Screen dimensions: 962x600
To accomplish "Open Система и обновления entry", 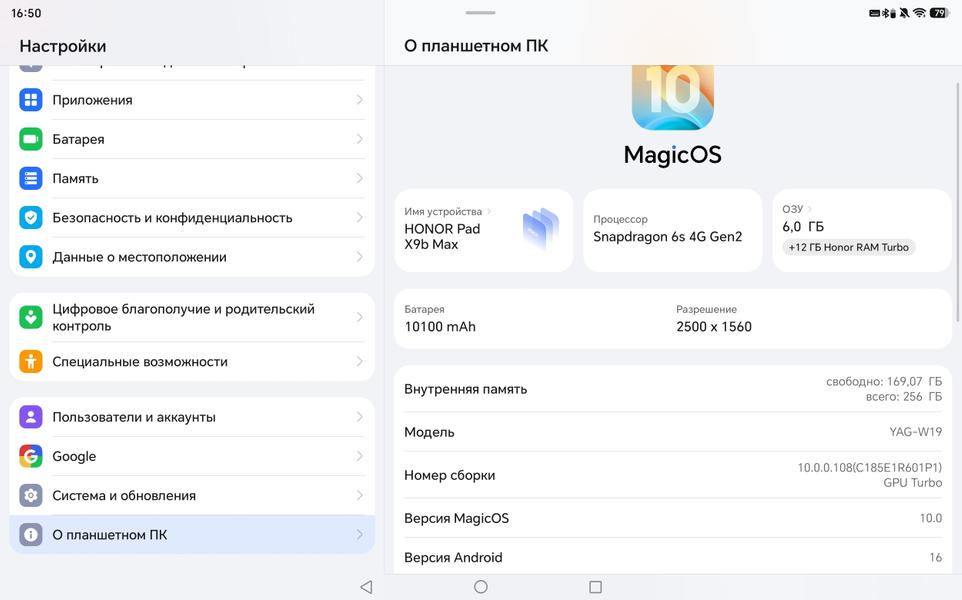I will point(192,495).
